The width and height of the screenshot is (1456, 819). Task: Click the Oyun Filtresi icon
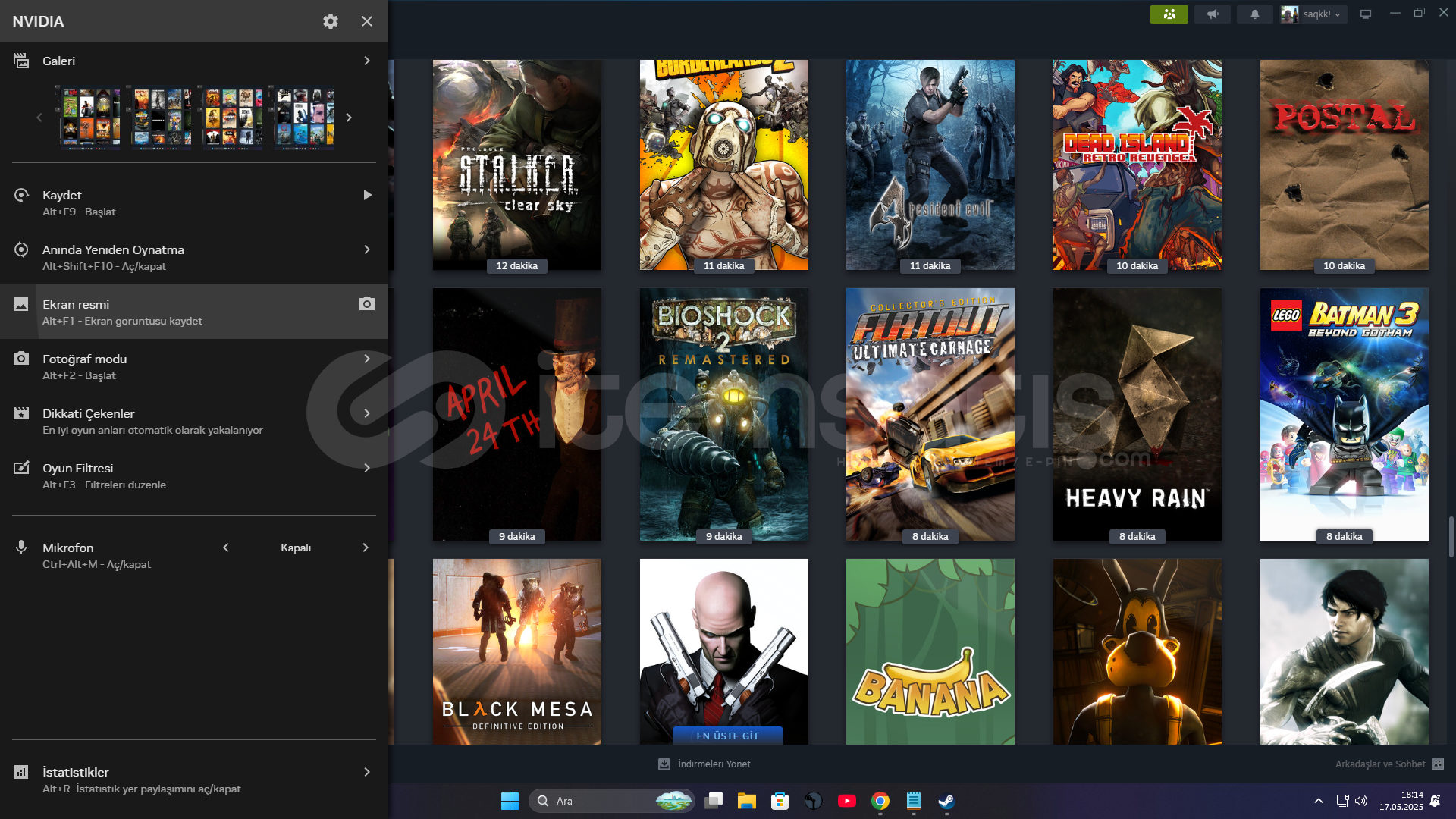pyautogui.click(x=21, y=468)
